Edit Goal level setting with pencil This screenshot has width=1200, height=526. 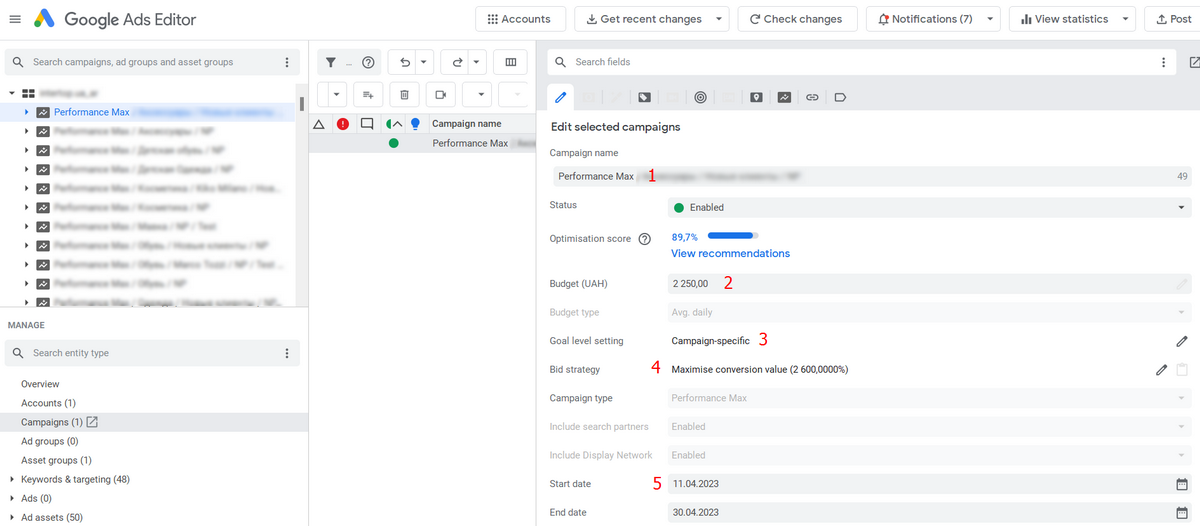(x=1181, y=341)
